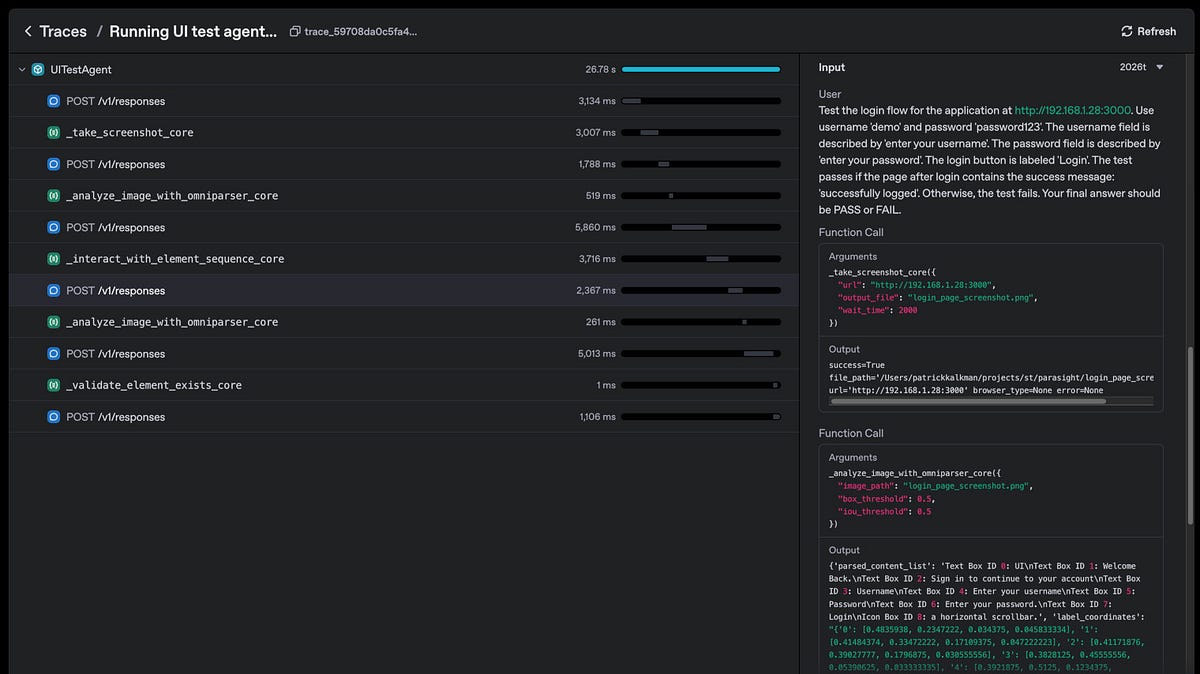Open the http://192.168.1.28:3000 link
1200x674 pixels.
coord(1072,110)
